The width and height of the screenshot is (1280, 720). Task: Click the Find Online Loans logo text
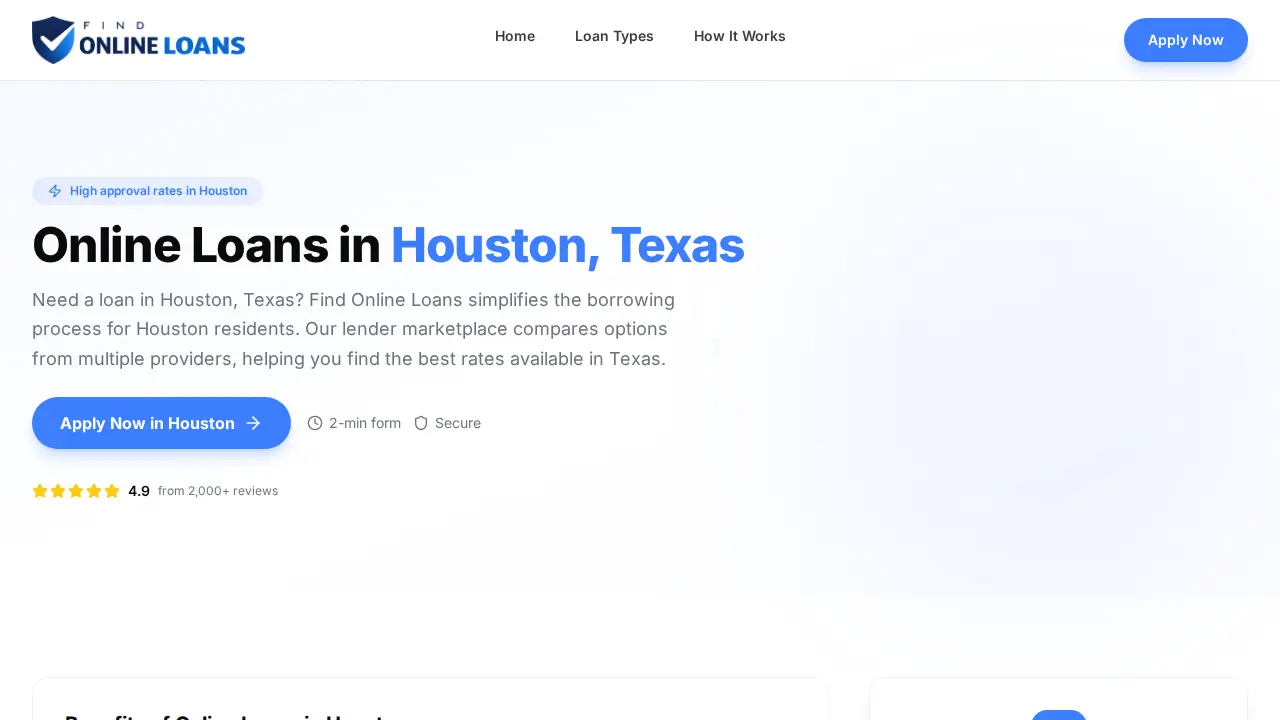(x=162, y=40)
